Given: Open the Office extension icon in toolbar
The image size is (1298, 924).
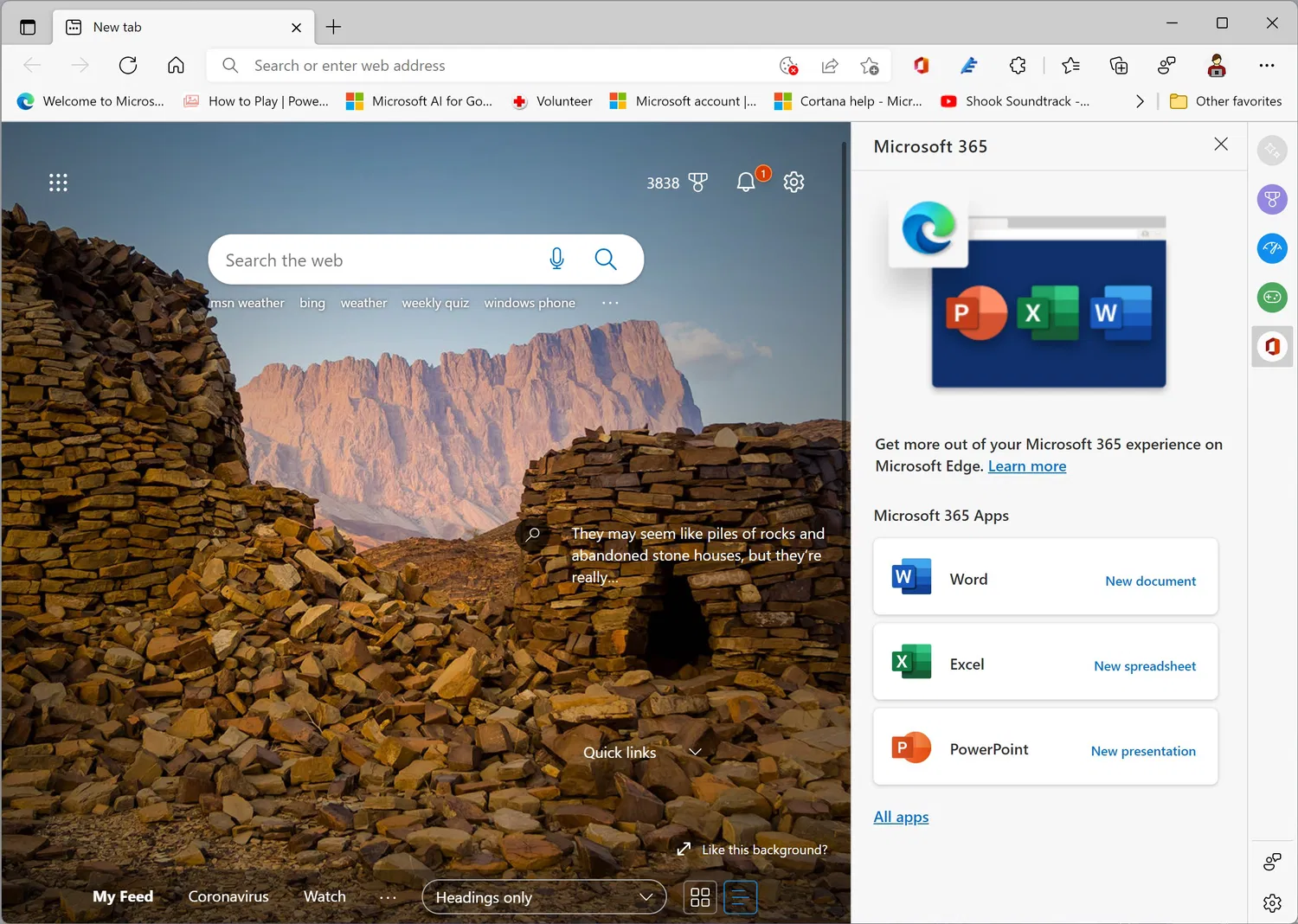Looking at the screenshot, I should pos(921,66).
